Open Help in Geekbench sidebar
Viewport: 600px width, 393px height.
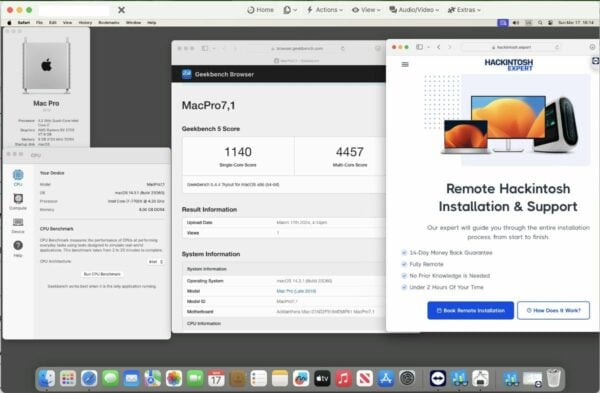point(18,249)
